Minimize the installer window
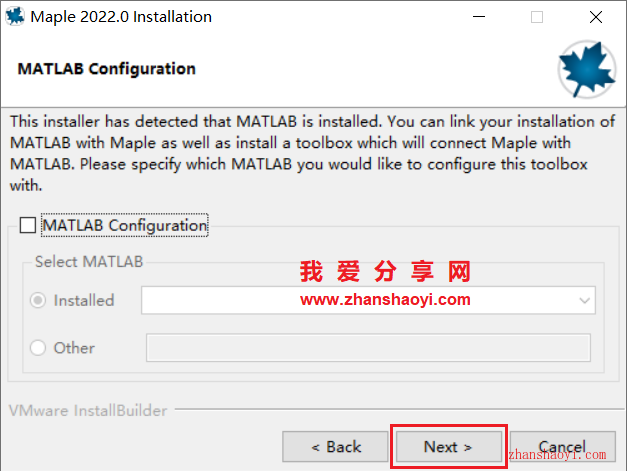The image size is (627, 471). pos(479,17)
